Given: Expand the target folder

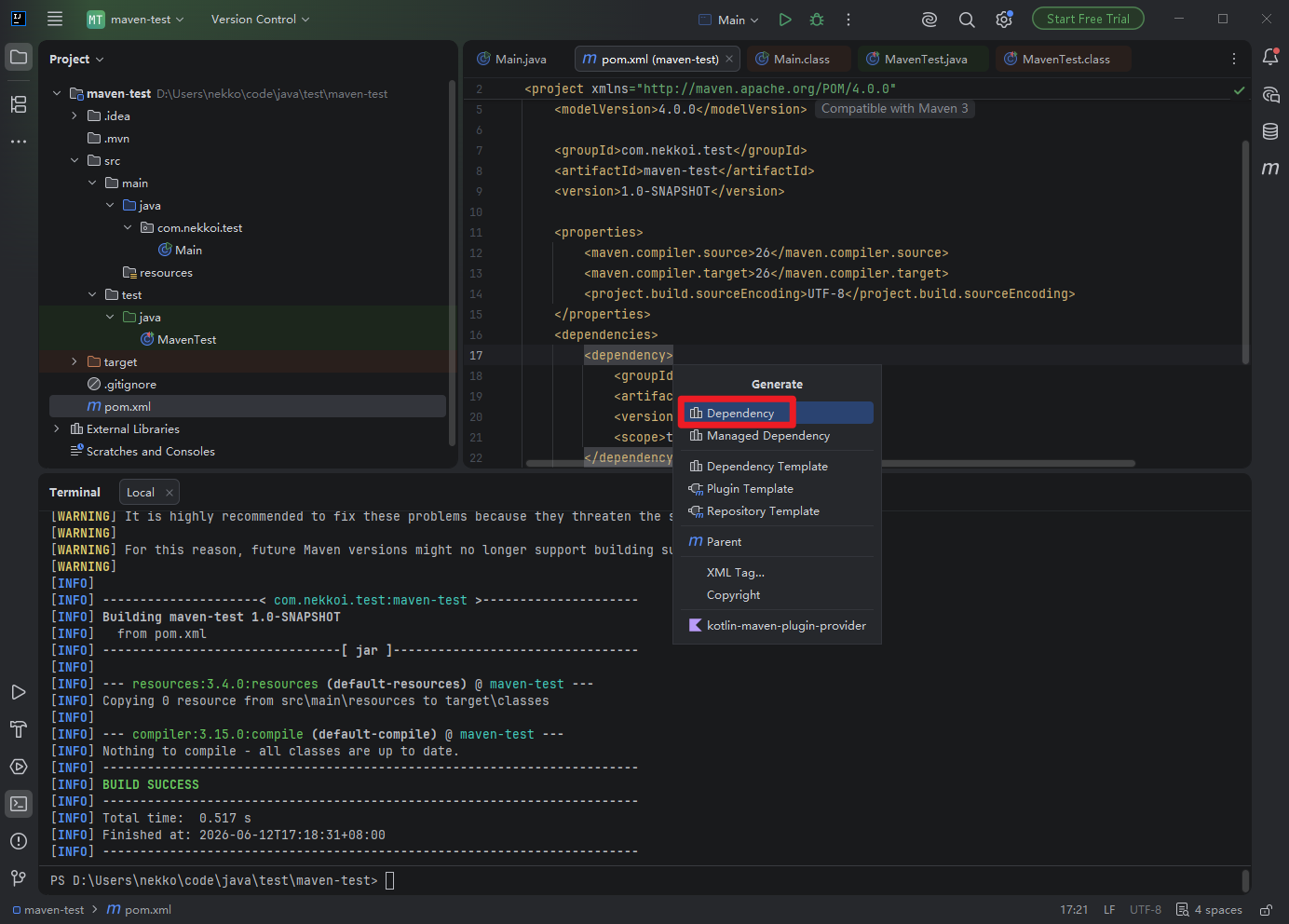Looking at the screenshot, I should click(x=75, y=361).
